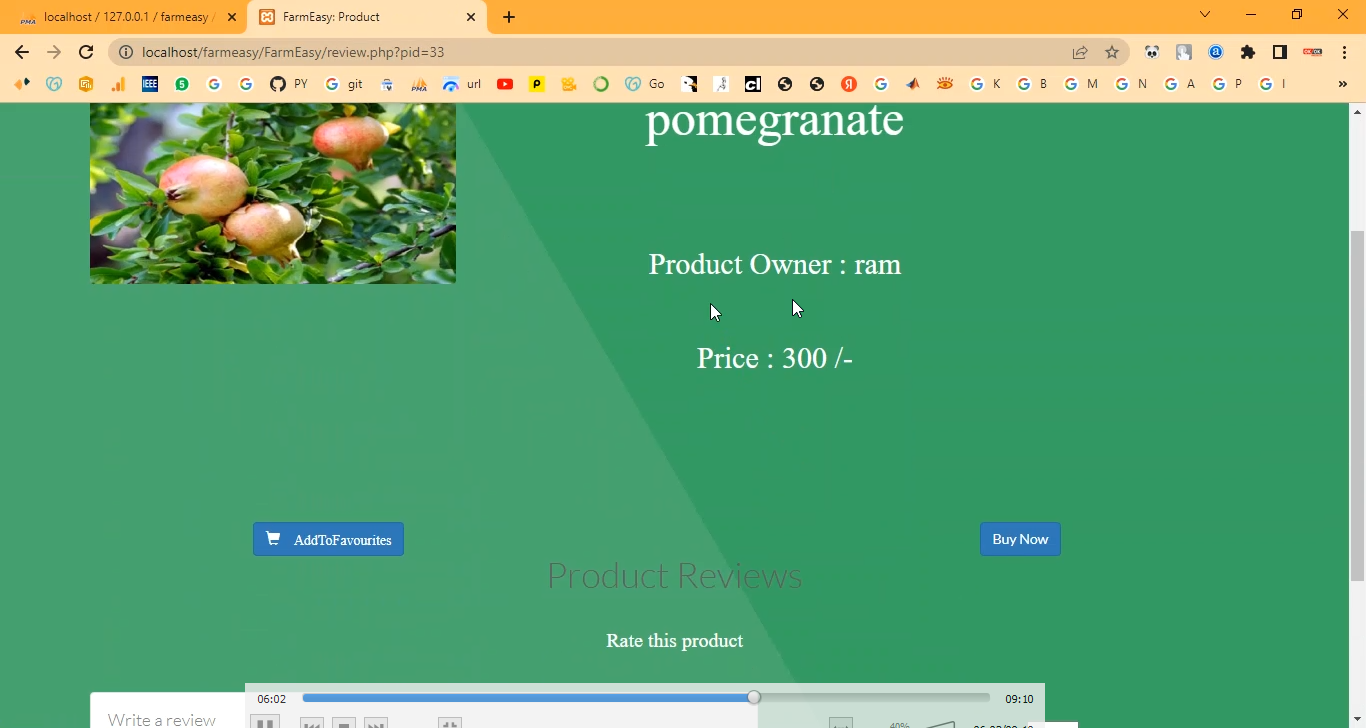Click the panda extension icon

pos(1152,52)
